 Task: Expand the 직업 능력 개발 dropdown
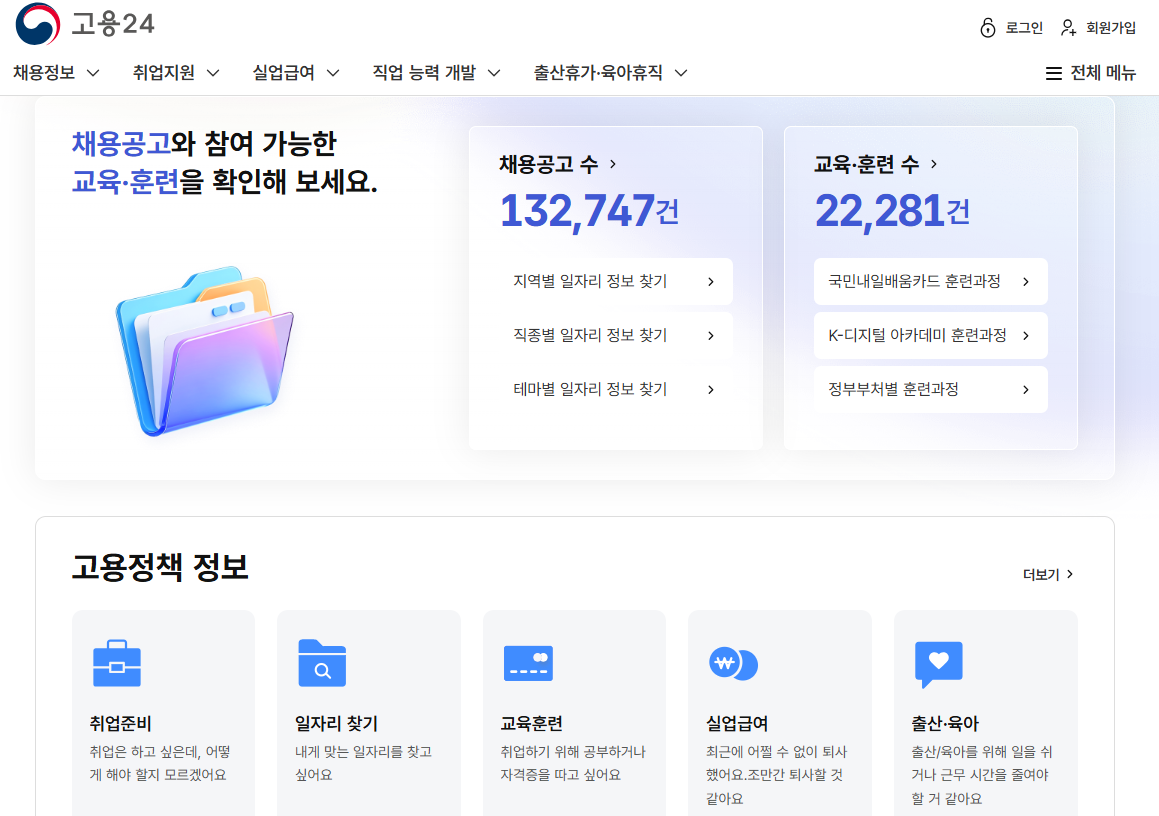click(x=435, y=72)
